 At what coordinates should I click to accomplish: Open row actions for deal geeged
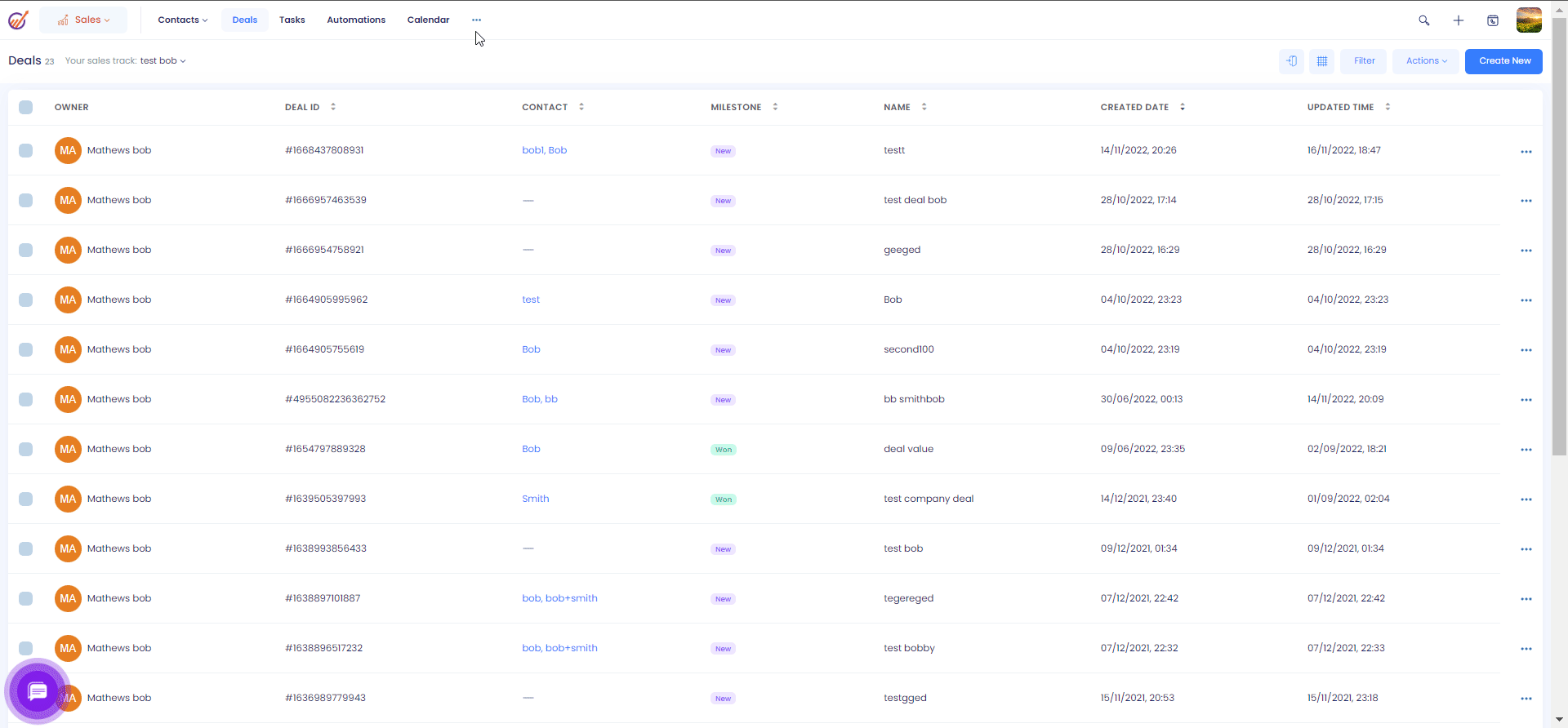pyautogui.click(x=1526, y=251)
